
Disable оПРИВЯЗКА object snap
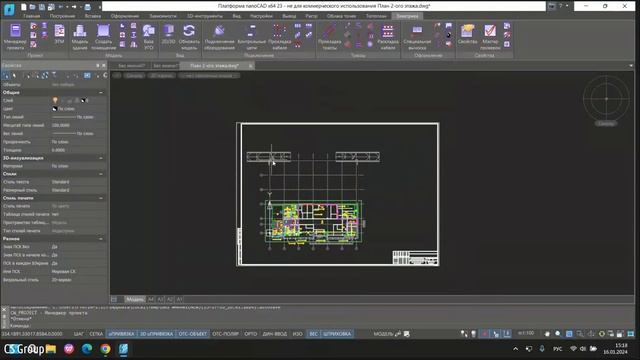pyautogui.click(x=121, y=334)
